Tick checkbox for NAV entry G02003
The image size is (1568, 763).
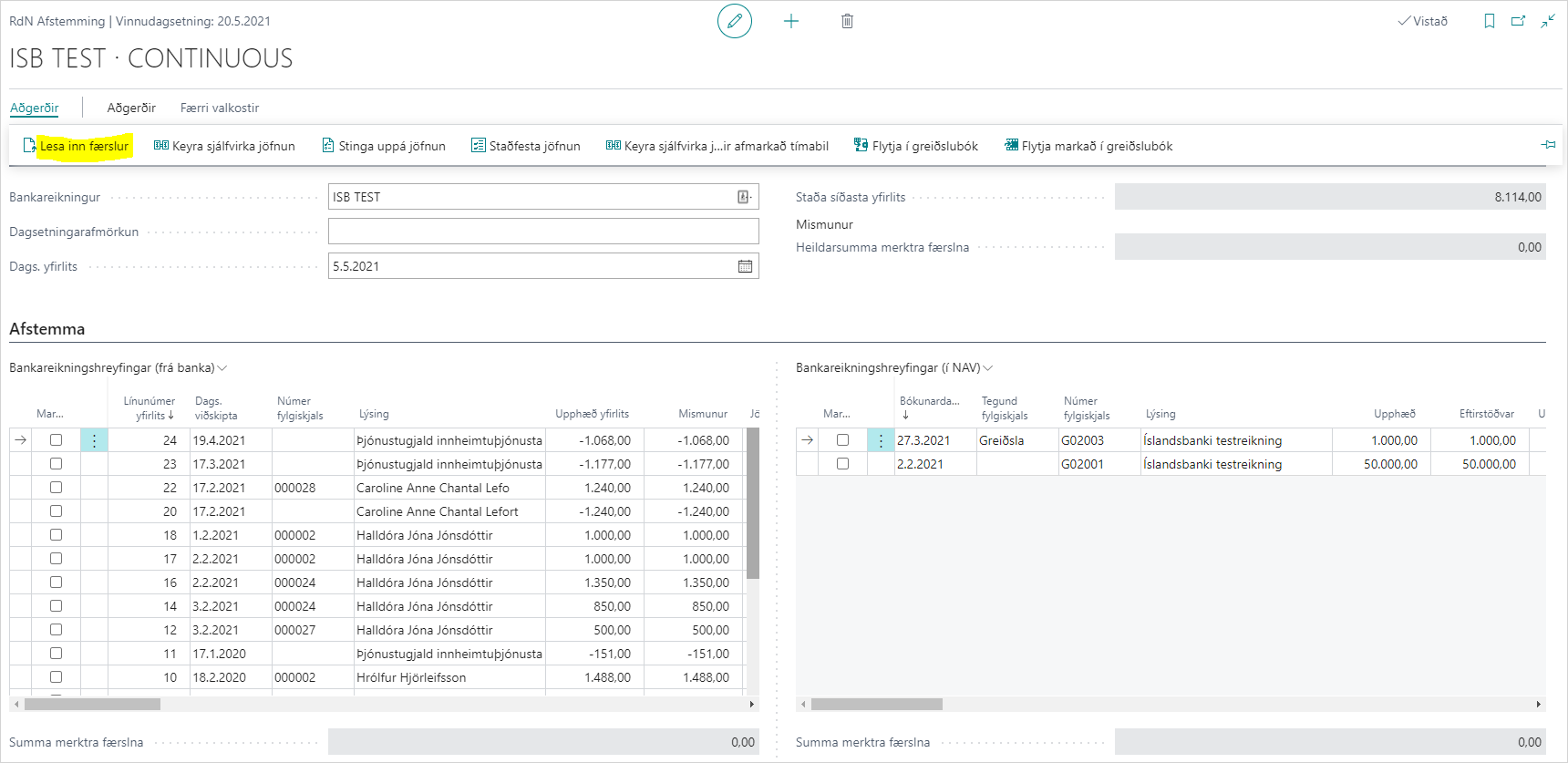click(x=842, y=439)
